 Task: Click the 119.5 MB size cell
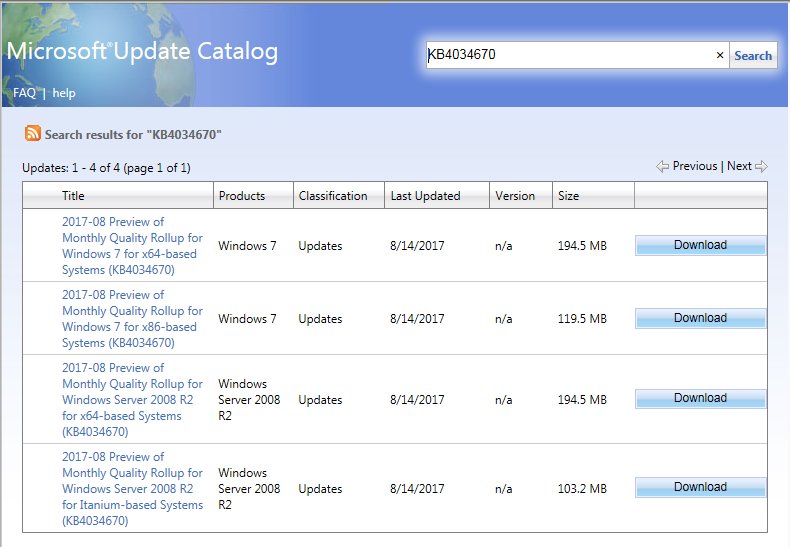coord(582,319)
